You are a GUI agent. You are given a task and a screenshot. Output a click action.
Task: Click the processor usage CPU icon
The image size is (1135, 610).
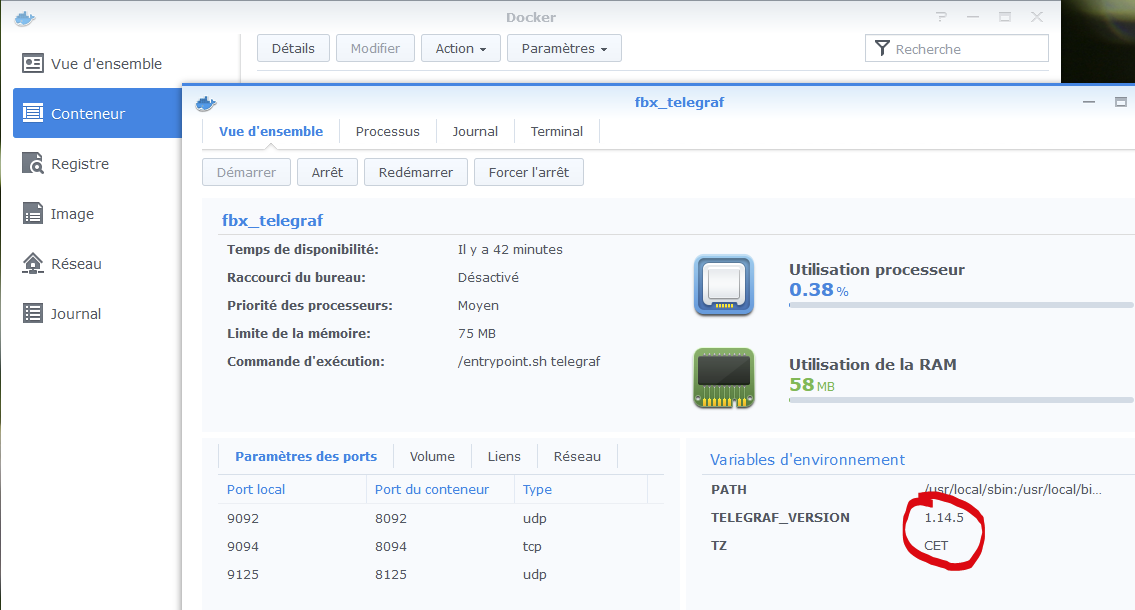pos(723,286)
